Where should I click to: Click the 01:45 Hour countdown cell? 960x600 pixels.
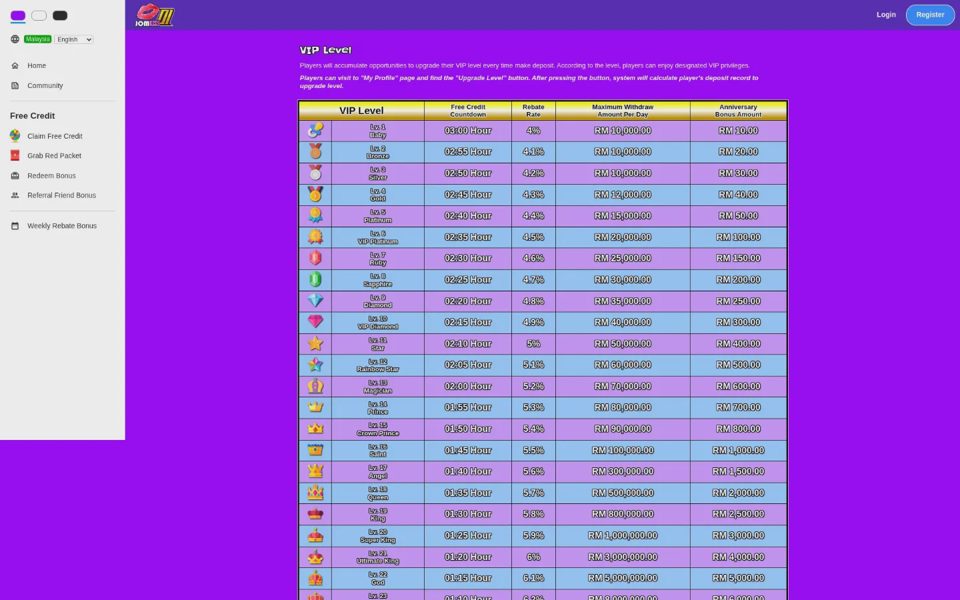pos(468,450)
